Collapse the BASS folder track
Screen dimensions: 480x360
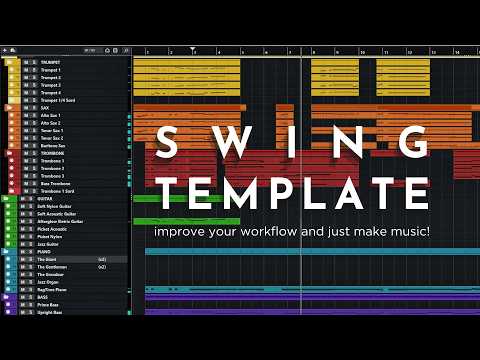click(6, 297)
